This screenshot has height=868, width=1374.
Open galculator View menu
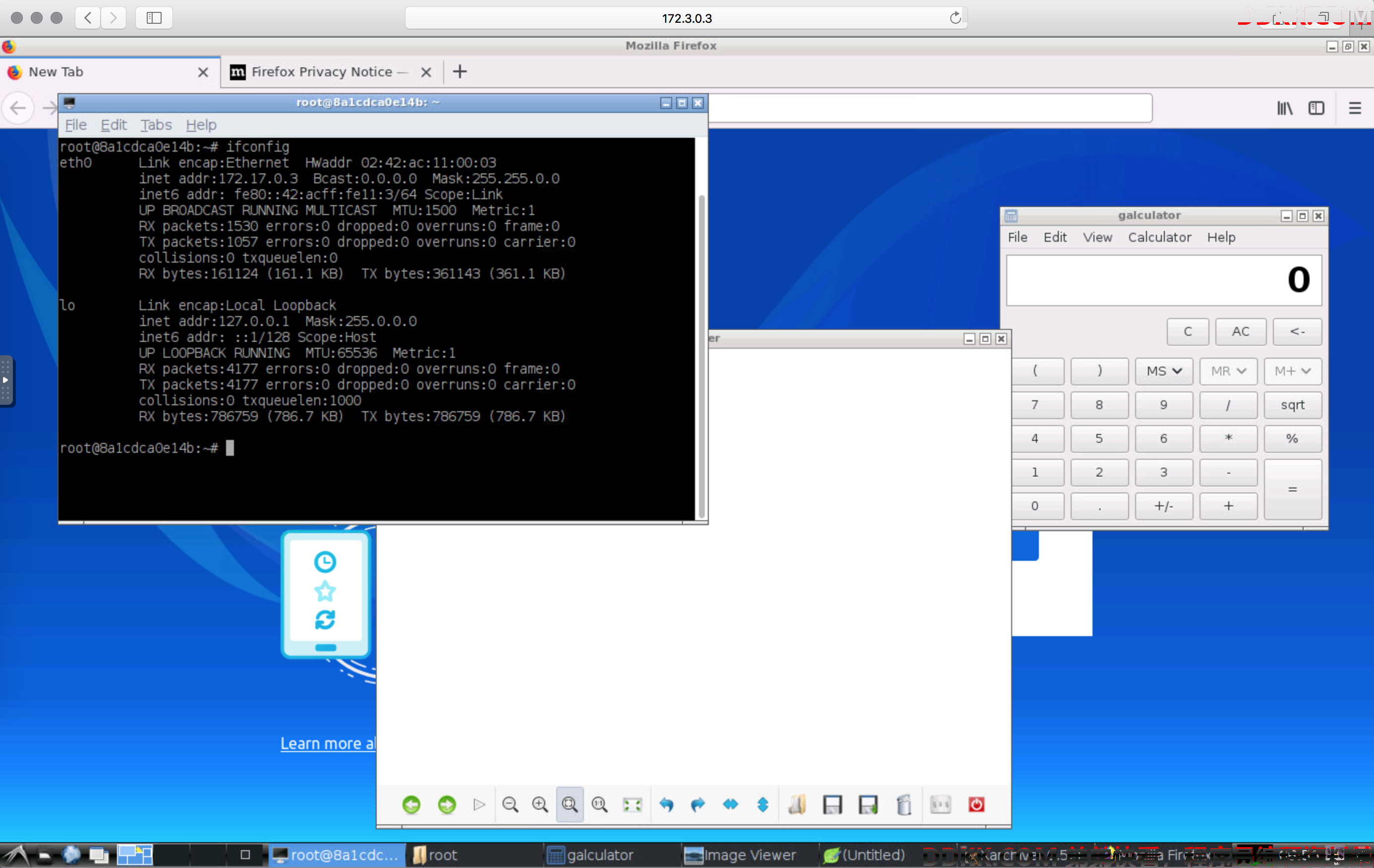point(1097,237)
